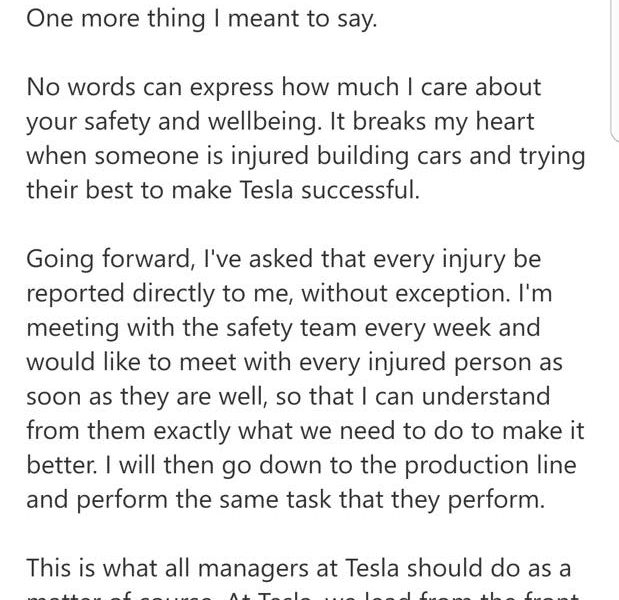Click the phrase 'It breaks my heart'
Image resolution: width=619 pixels, height=600 pixels.
pyautogui.click(x=431, y=121)
